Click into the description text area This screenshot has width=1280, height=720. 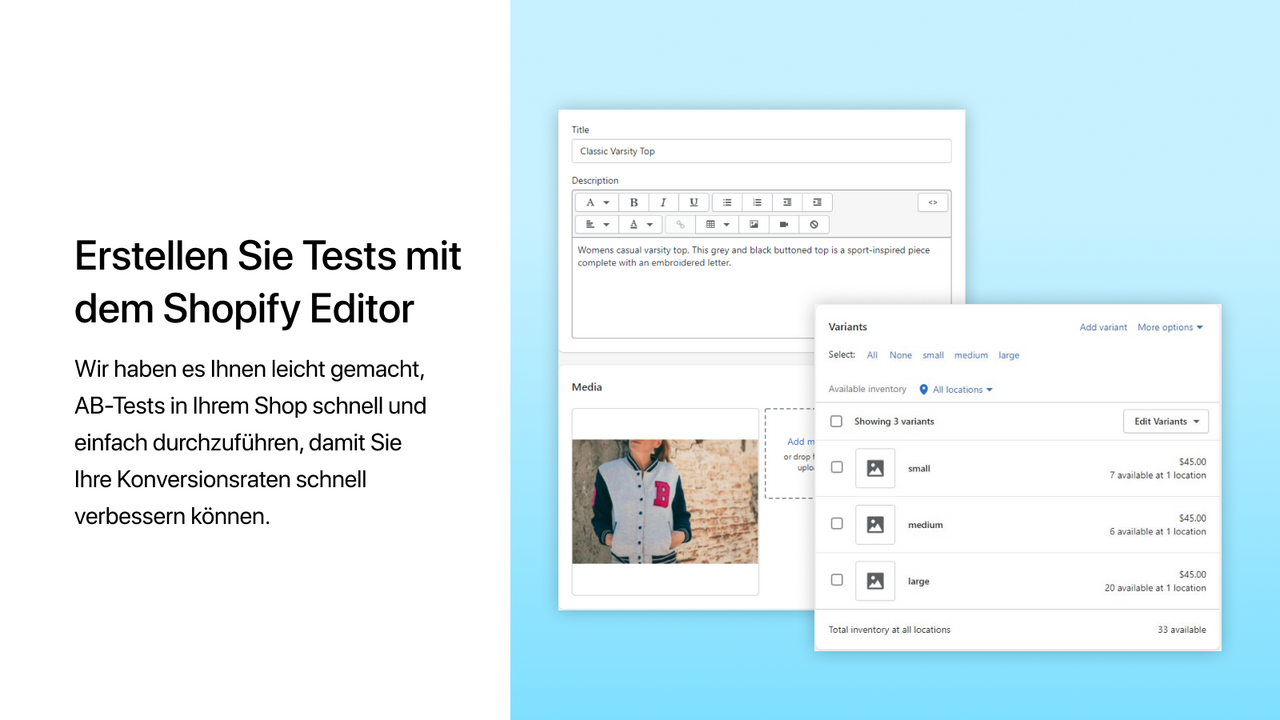(x=761, y=287)
